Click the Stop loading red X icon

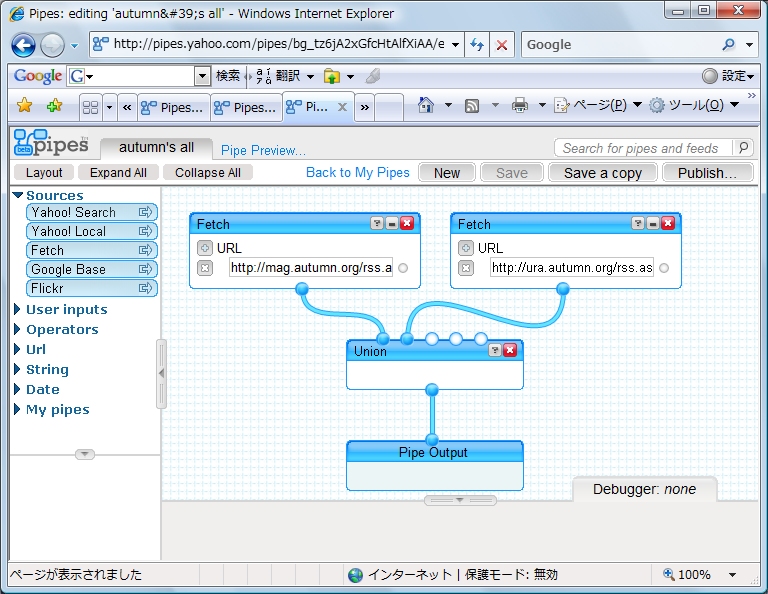click(x=502, y=45)
